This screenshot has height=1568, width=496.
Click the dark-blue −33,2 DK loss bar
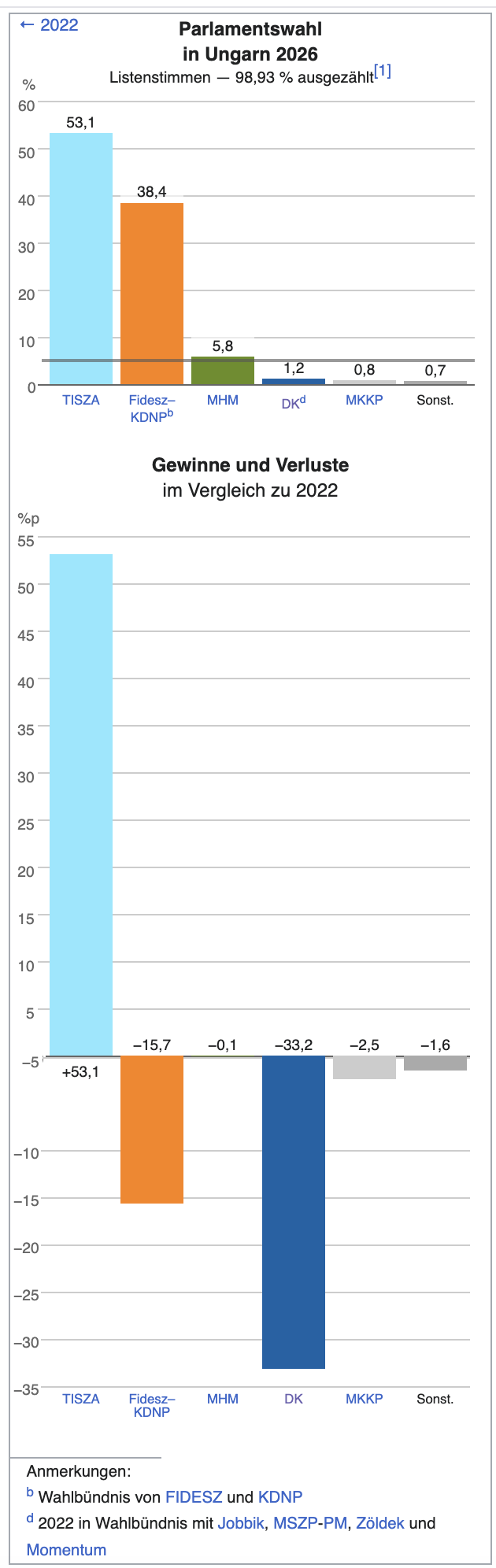tap(294, 1212)
